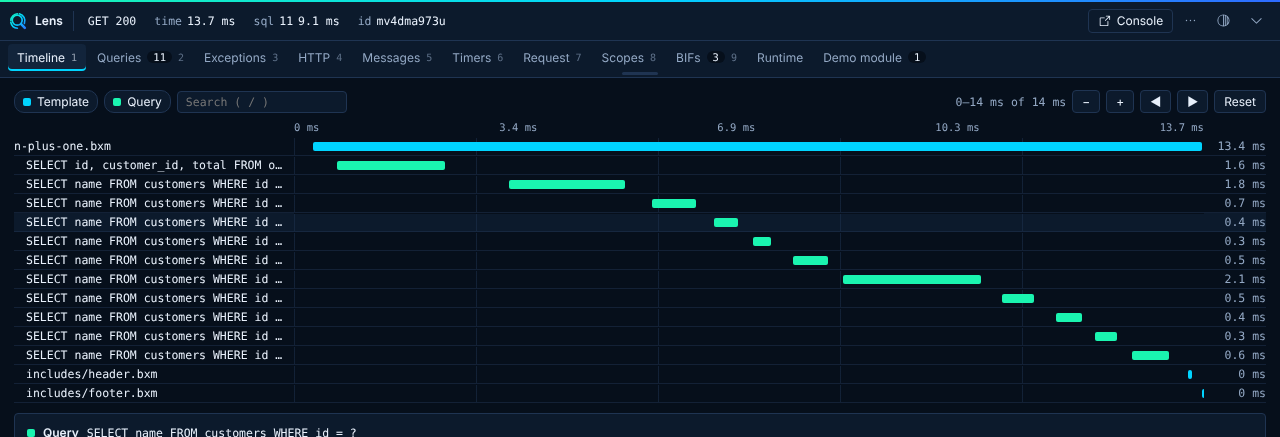The width and height of the screenshot is (1280, 437).
Task: Click the 2.1 ms duration value
Action: (1245, 279)
